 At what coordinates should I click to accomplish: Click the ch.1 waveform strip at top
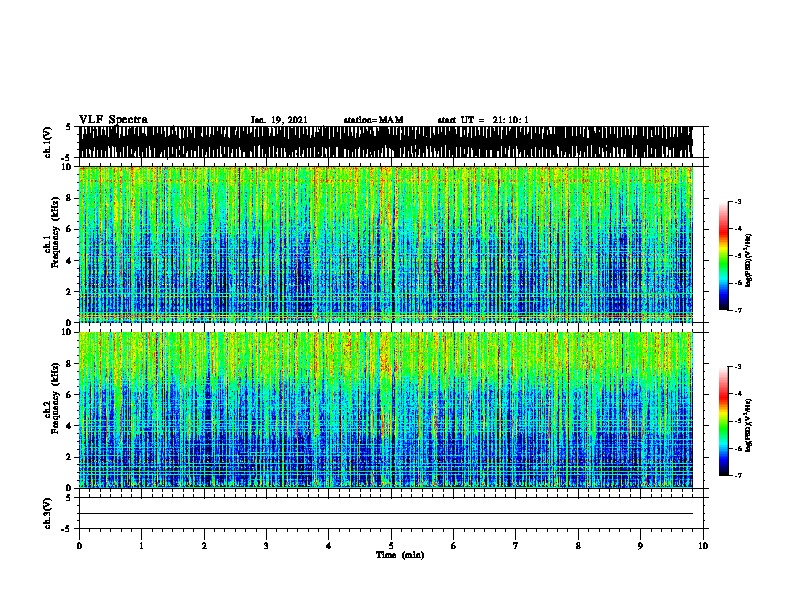386,142
